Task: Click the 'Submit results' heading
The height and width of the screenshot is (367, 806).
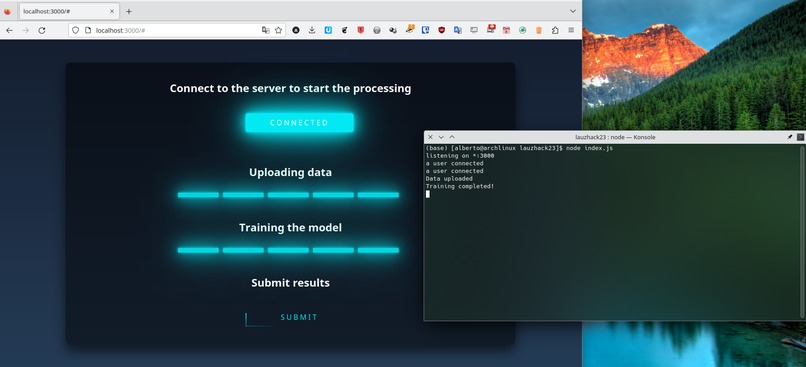Action: click(290, 283)
